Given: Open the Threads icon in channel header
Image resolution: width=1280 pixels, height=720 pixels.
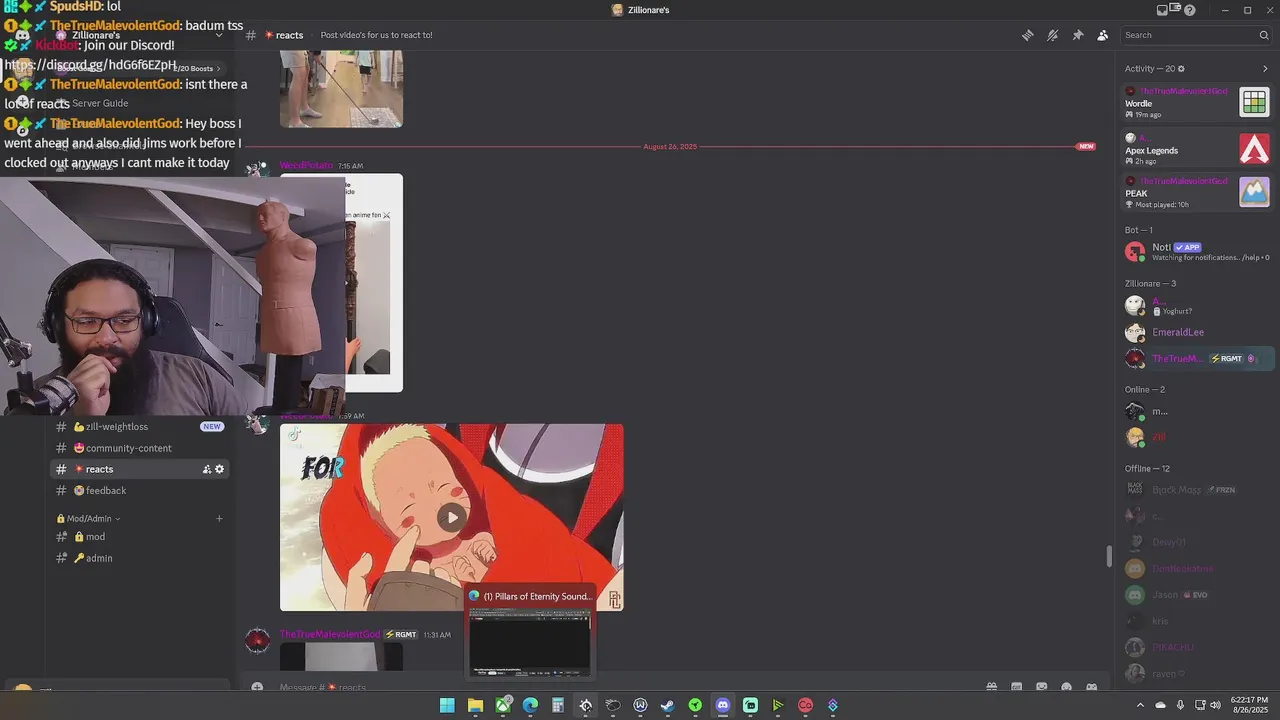Looking at the screenshot, I should (x=1027, y=35).
